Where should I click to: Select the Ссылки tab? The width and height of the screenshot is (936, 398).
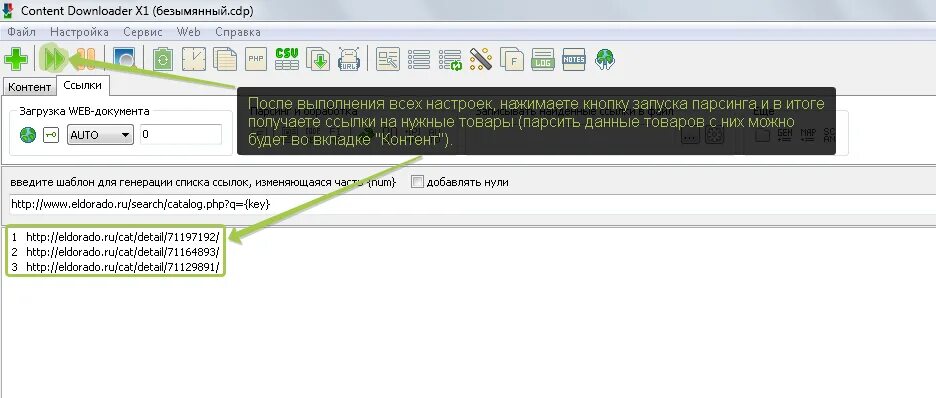coord(82,85)
